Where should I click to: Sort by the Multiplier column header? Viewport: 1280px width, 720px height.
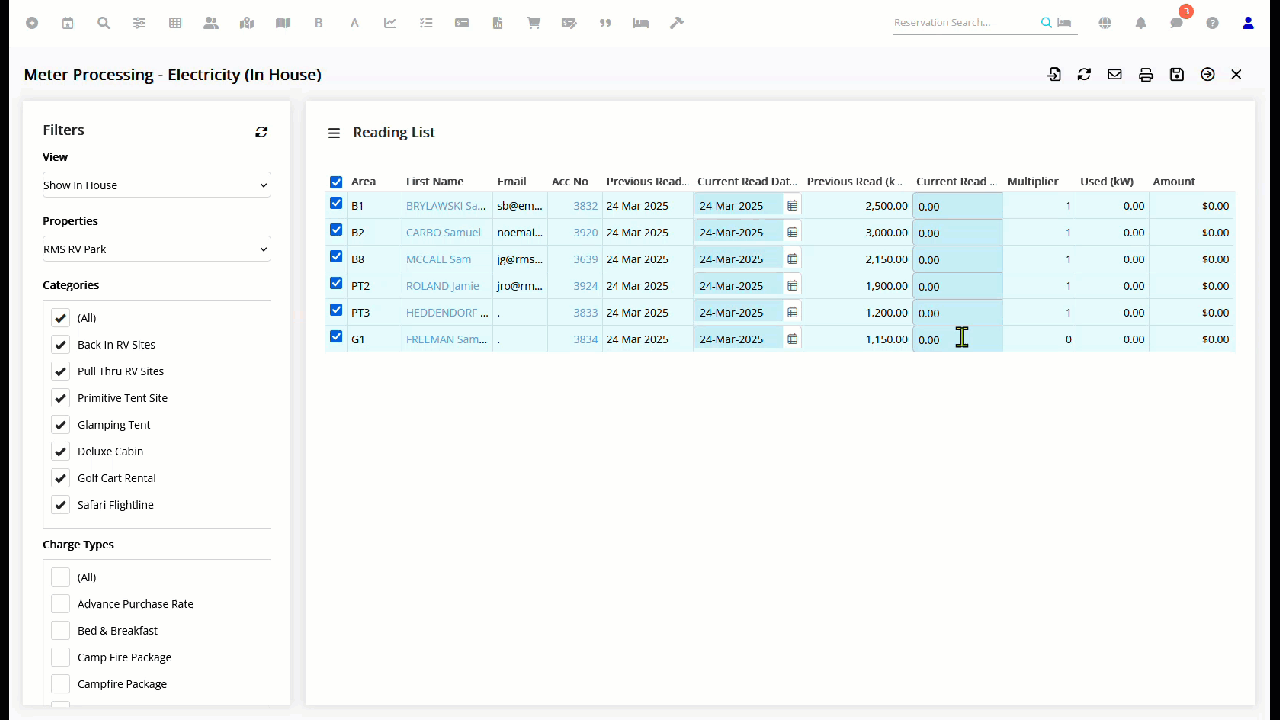(x=1033, y=182)
